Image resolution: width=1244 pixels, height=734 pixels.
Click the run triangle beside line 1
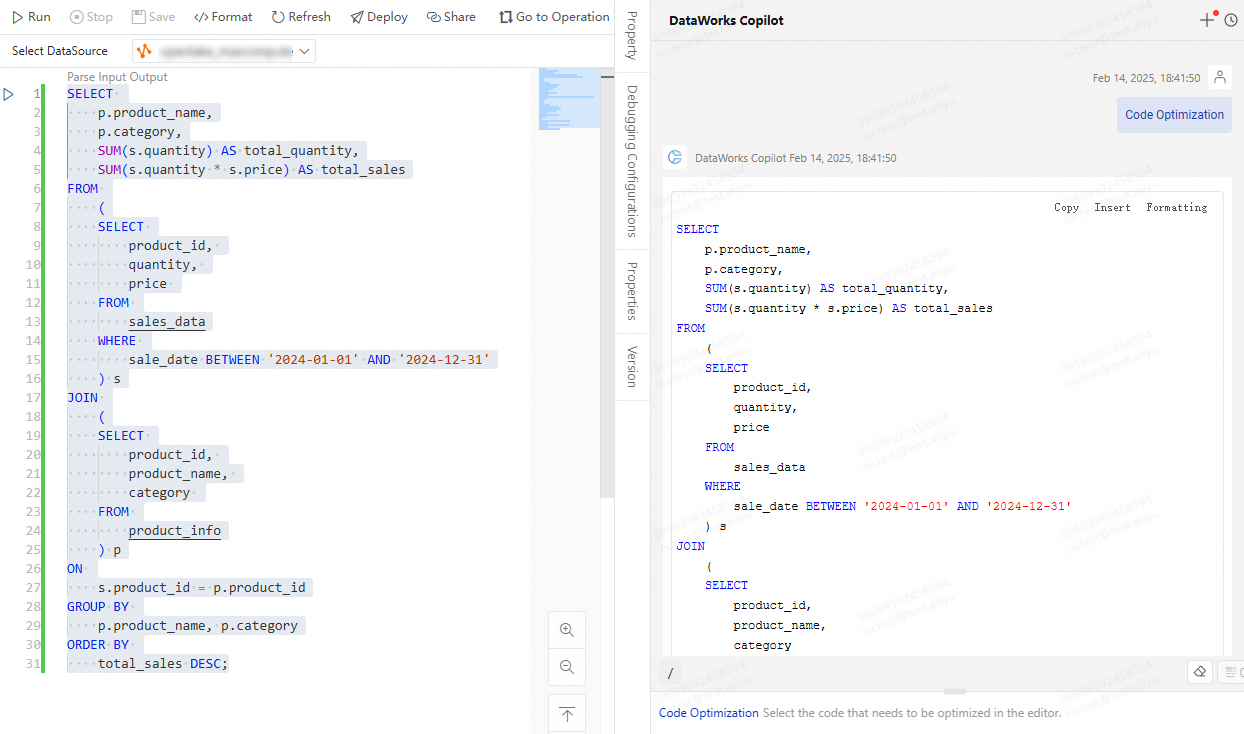pyautogui.click(x=9, y=94)
